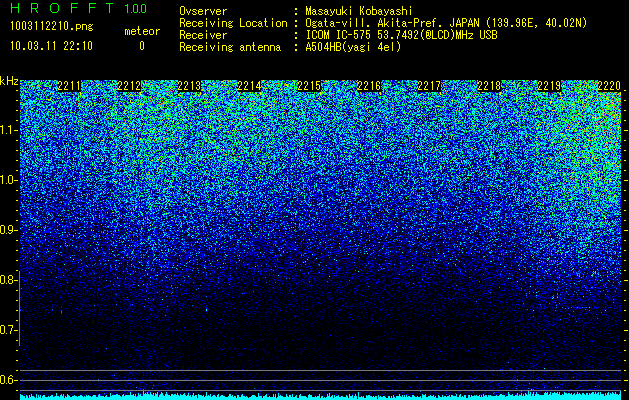Click the antenna text A504HB(yagi 4el)
Viewport: 629px width, 400px height.
tap(353, 47)
